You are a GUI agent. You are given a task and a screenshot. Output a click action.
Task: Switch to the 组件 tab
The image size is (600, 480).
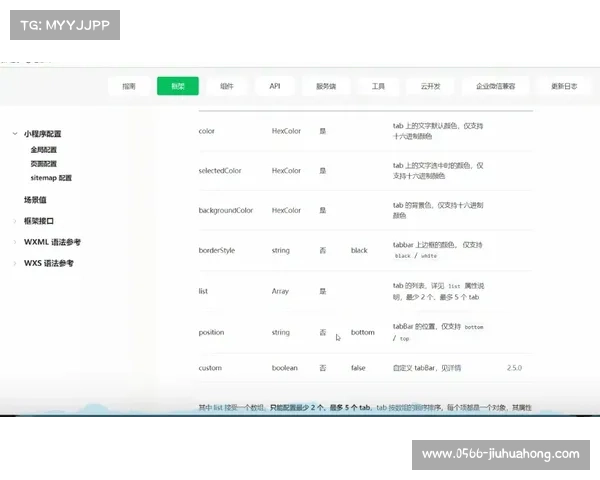tap(227, 86)
